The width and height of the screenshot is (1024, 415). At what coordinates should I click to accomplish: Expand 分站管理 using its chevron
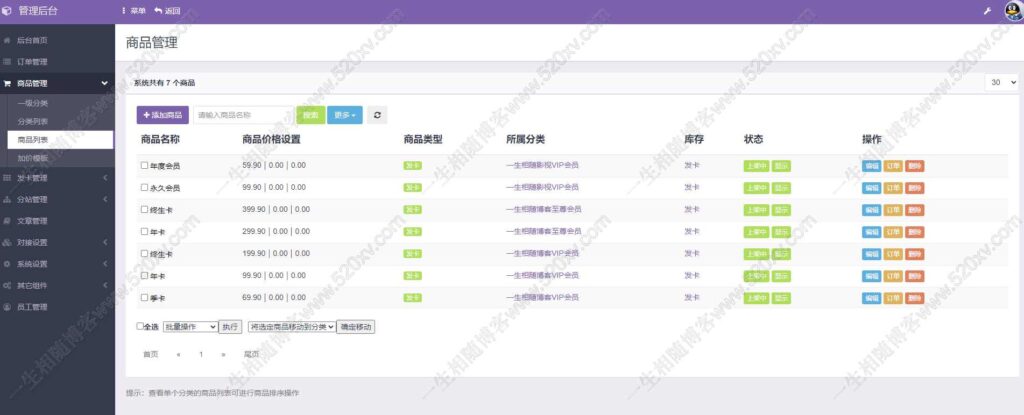(x=105, y=199)
